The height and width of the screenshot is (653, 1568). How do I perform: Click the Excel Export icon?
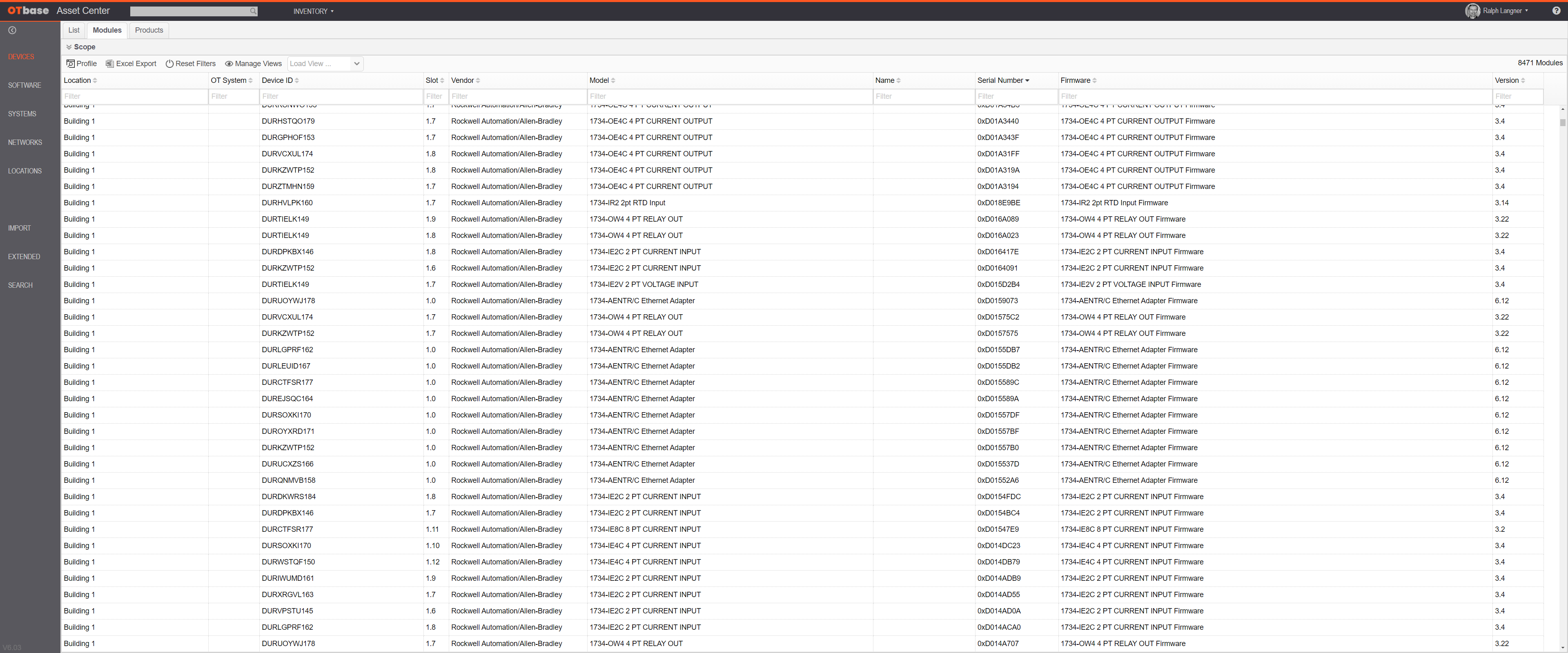(x=109, y=63)
